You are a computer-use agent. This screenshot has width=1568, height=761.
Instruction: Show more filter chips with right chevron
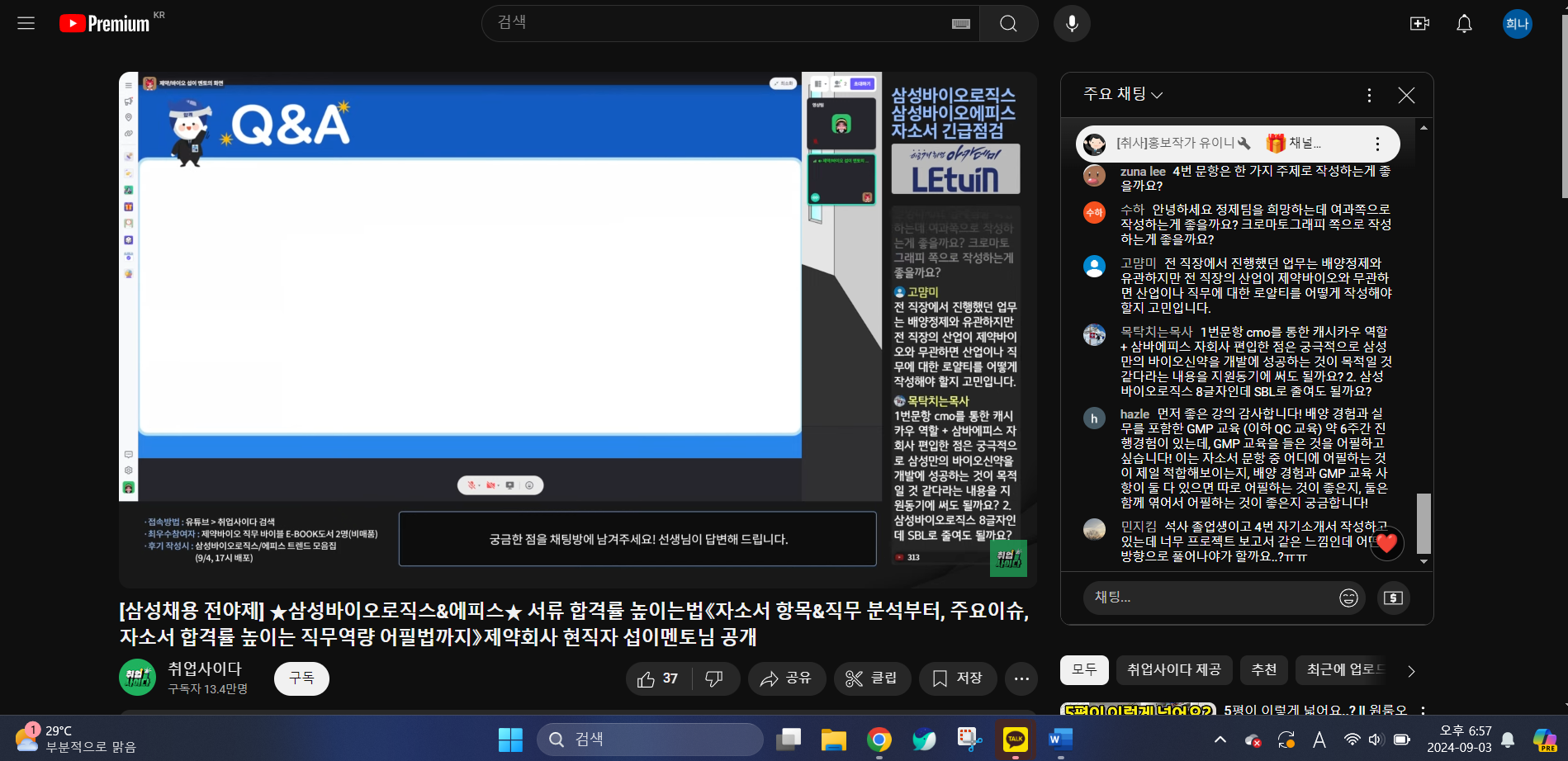pyautogui.click(x=1411, y=671)
